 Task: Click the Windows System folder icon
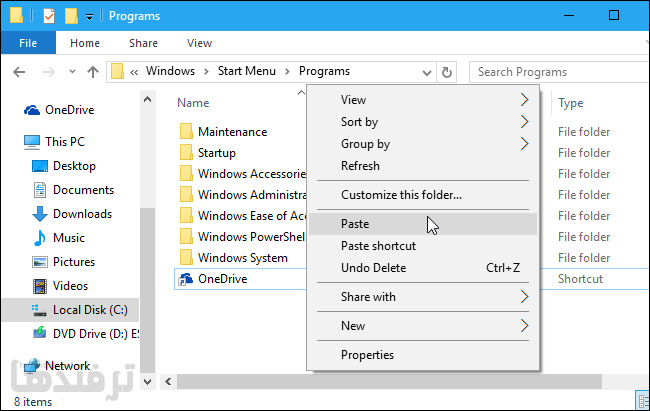click(x=186, y=258)
